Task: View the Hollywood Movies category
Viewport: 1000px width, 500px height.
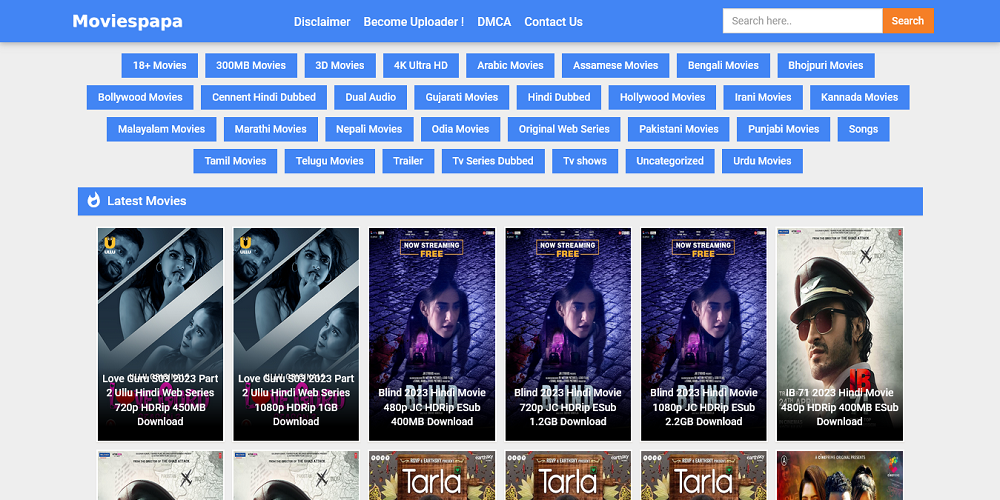Action: (x=663, y=97)
